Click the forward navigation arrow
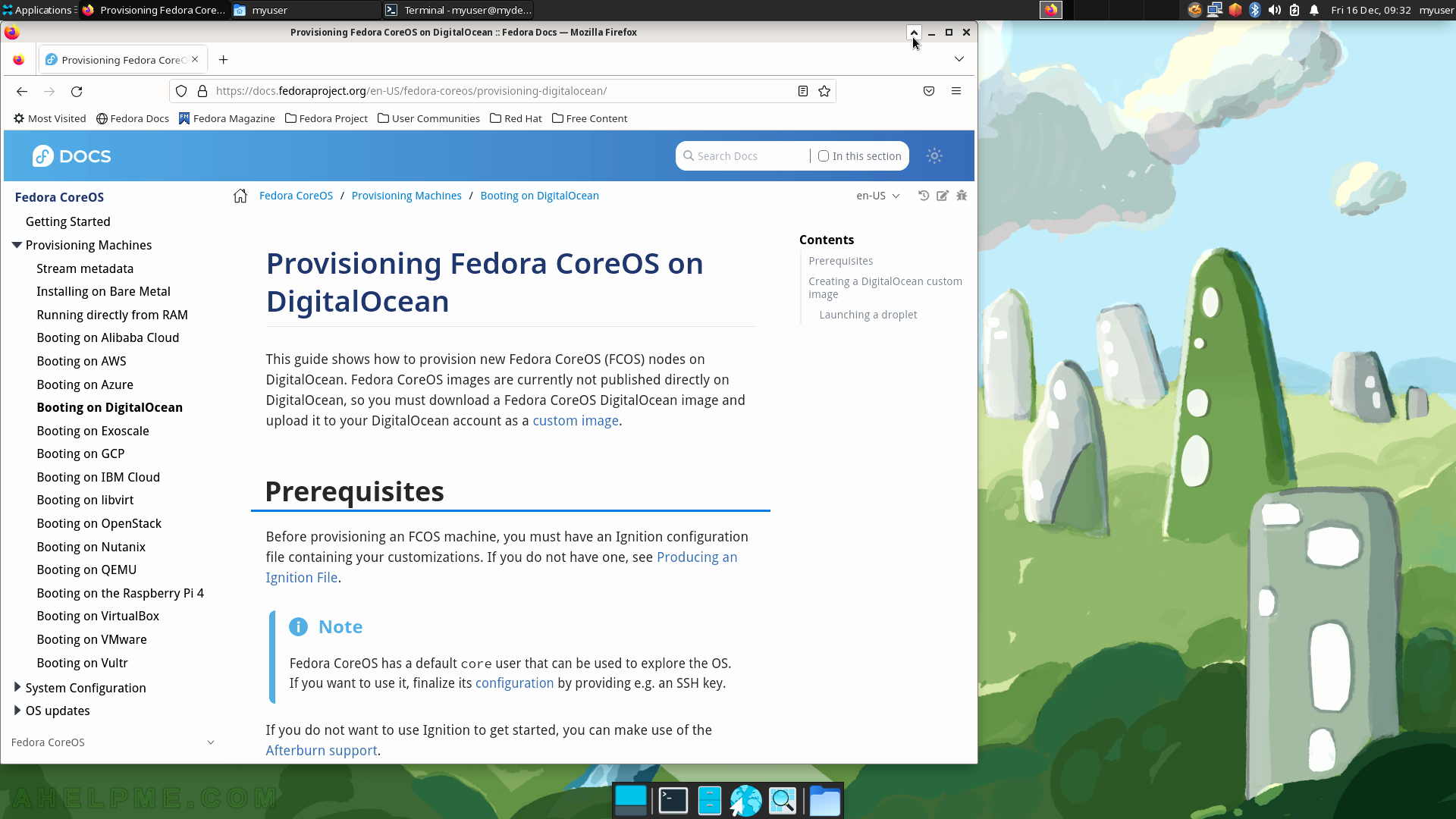Image resolution: width=1456 pixels, height=819 pixels. 49,91
